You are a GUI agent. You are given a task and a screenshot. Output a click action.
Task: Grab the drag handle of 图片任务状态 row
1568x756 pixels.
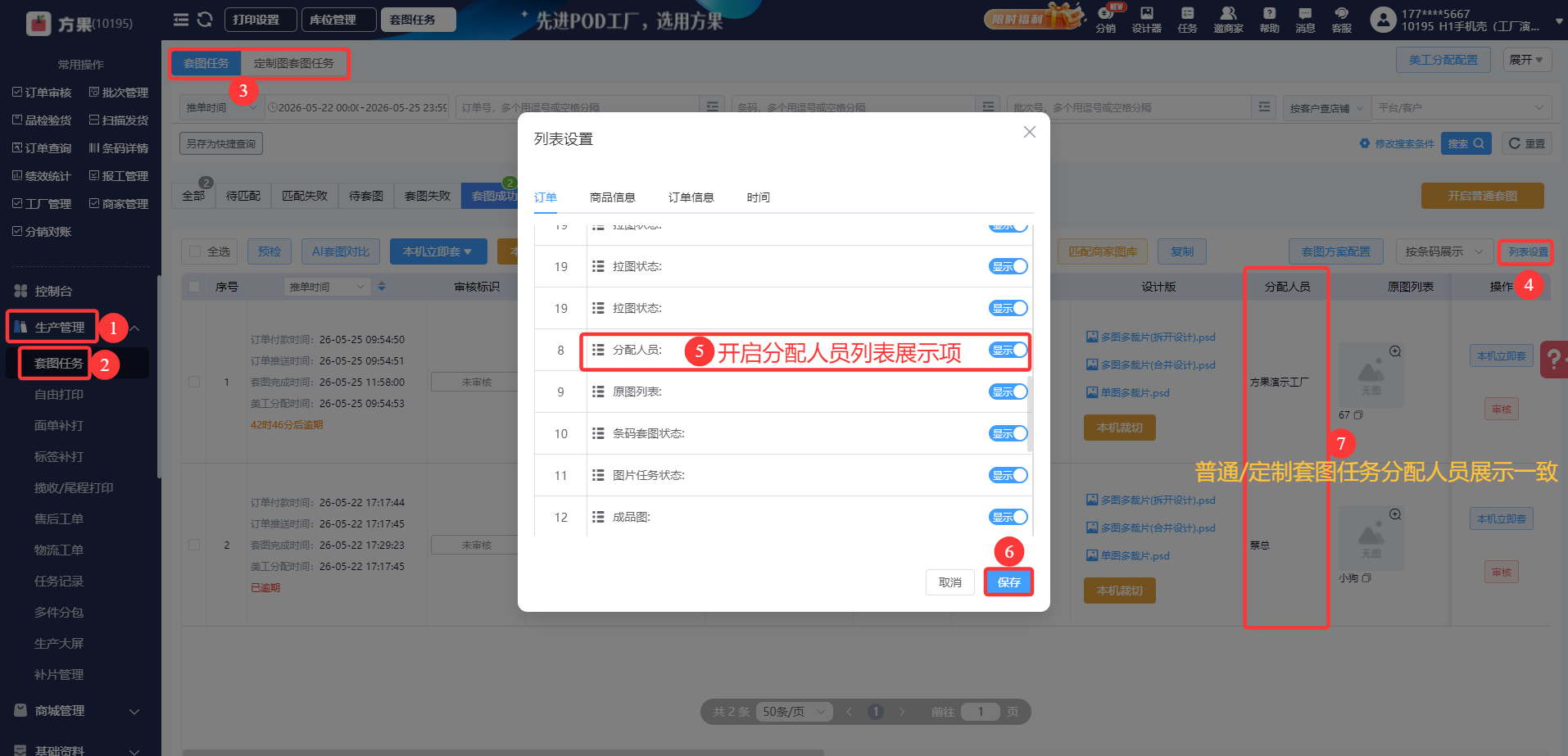point(598,475)
